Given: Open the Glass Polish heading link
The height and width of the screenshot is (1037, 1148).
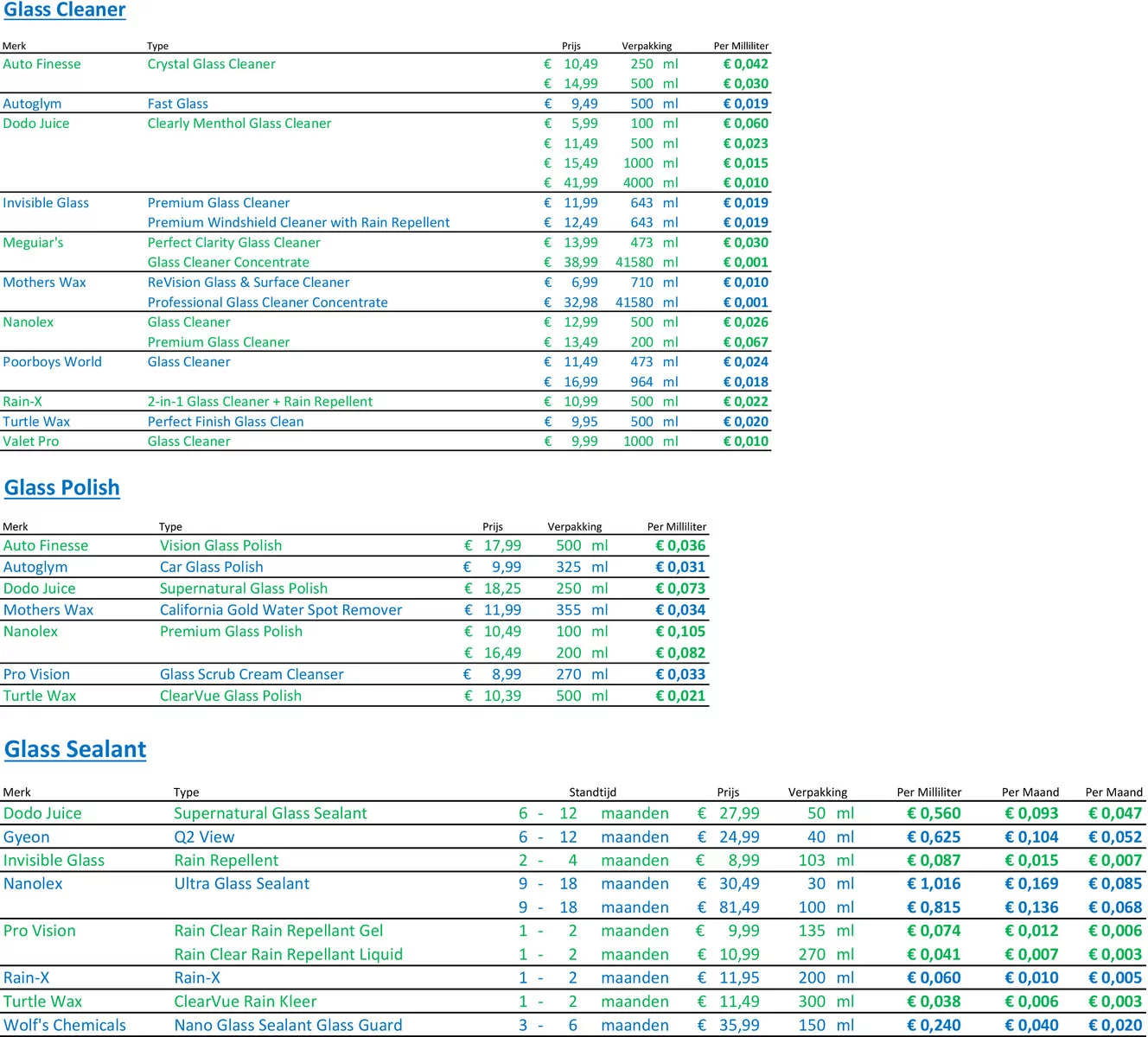Looking at the screenshot, I should tap(62, 487).
